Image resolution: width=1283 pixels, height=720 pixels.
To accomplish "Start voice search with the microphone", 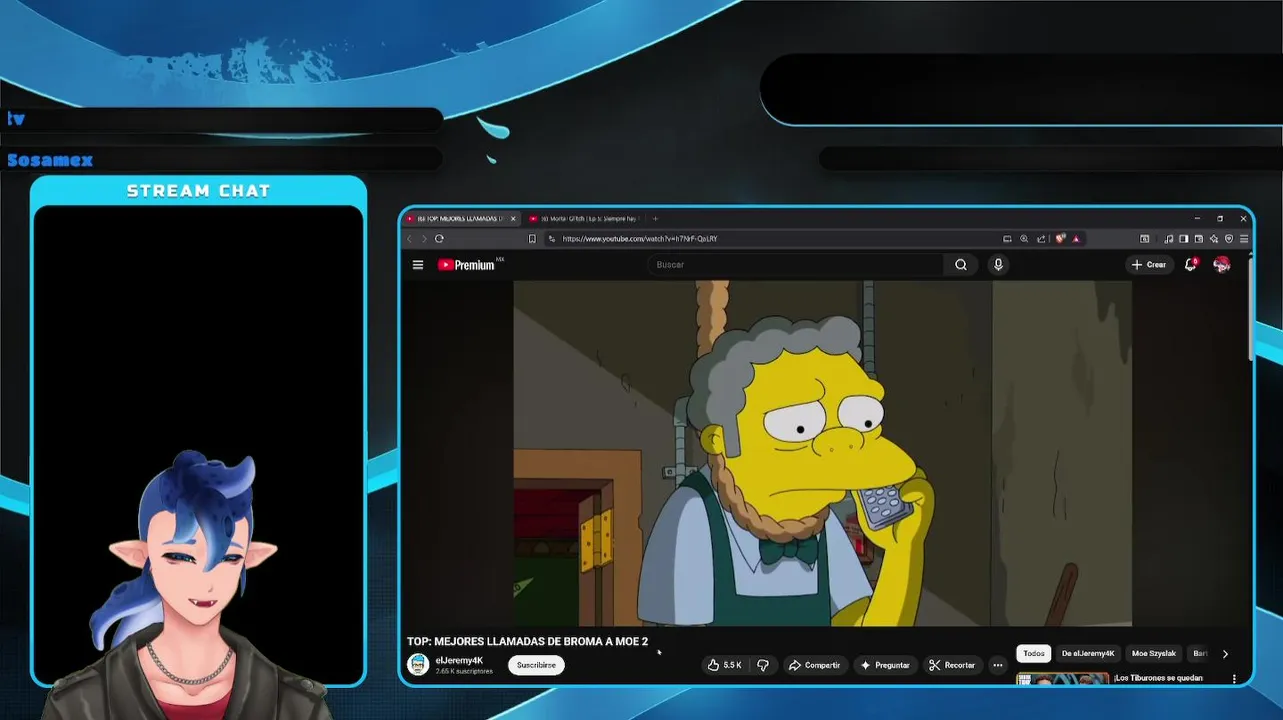I will click(x=997, y=265).
